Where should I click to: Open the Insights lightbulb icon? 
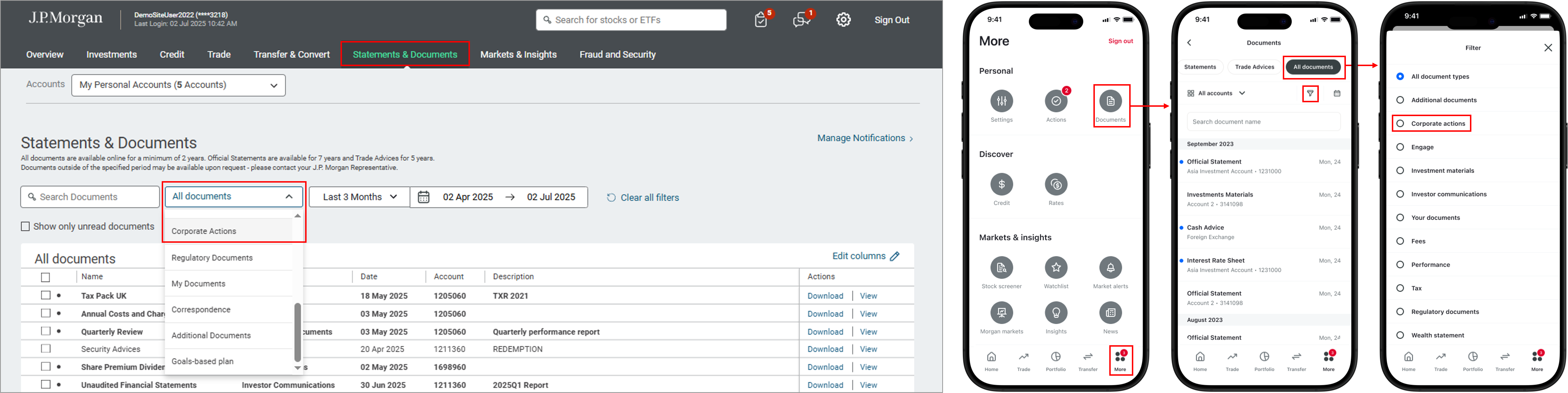[1056, 313]
